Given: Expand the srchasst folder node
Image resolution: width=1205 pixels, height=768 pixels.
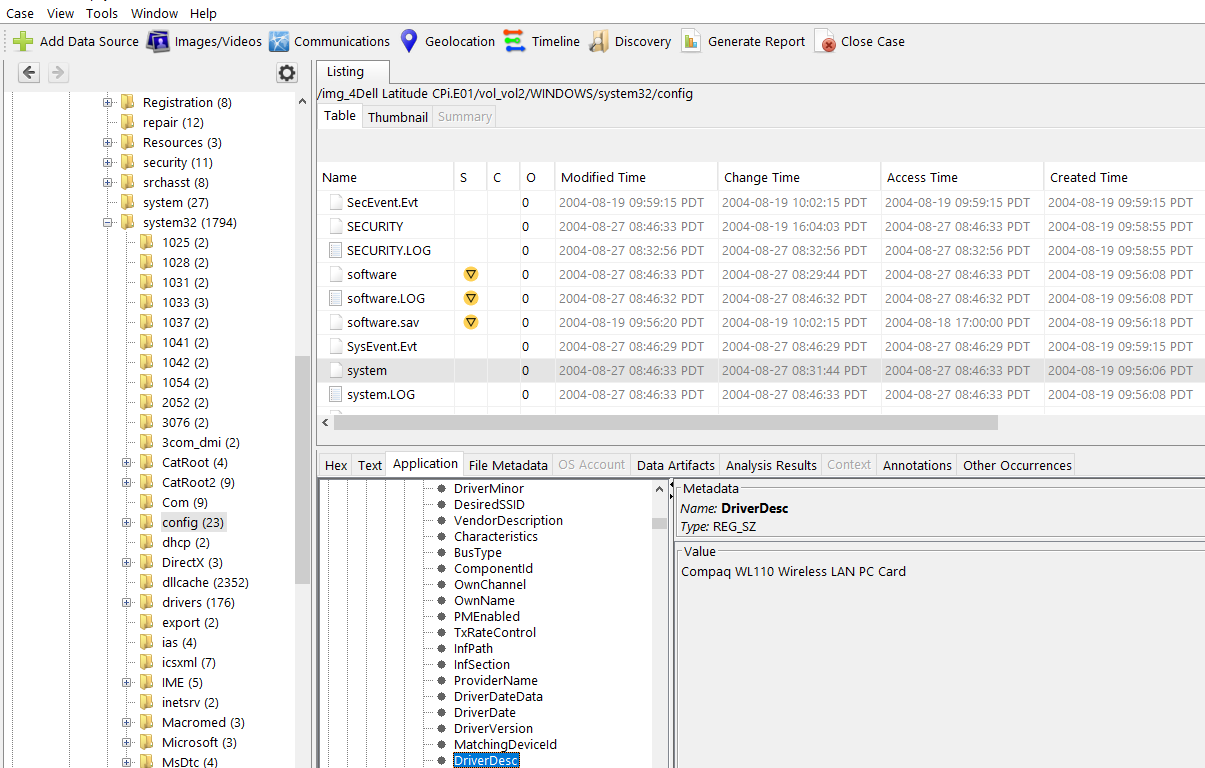Looking at the screenshot, I should pyautogui.click(x=108, y=183).
